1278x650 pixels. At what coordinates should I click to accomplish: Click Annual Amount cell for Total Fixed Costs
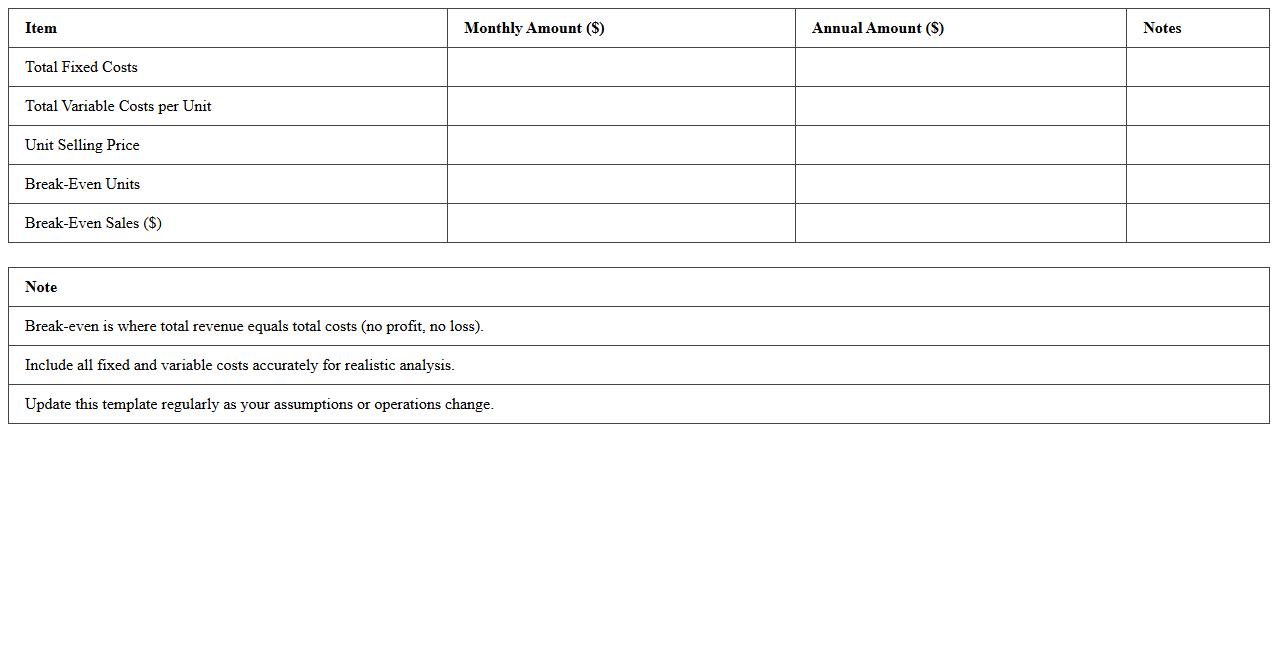click(960, 67)
